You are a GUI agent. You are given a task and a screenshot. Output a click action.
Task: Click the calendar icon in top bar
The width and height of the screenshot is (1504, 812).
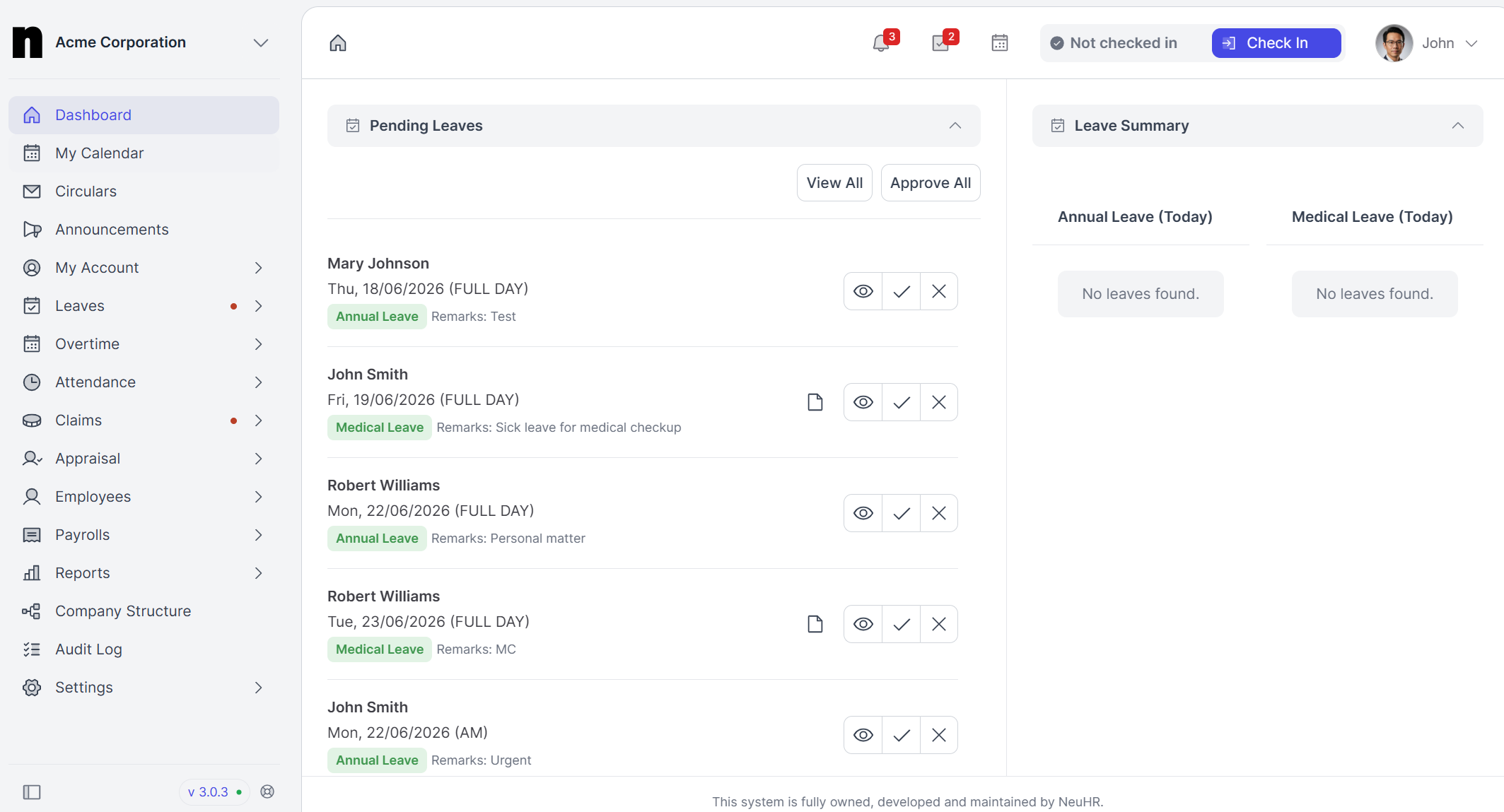tap(1000, 43)
